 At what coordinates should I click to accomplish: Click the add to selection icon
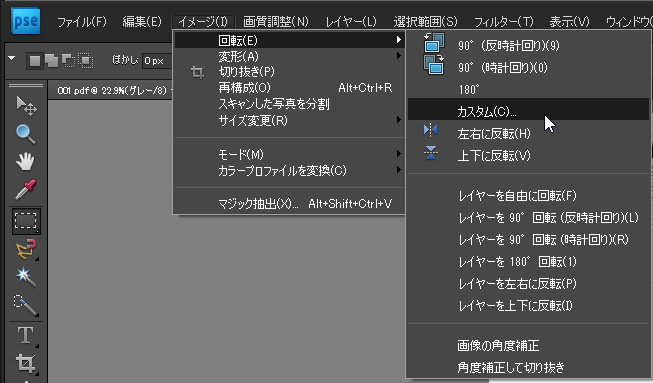tap(52, 61)
